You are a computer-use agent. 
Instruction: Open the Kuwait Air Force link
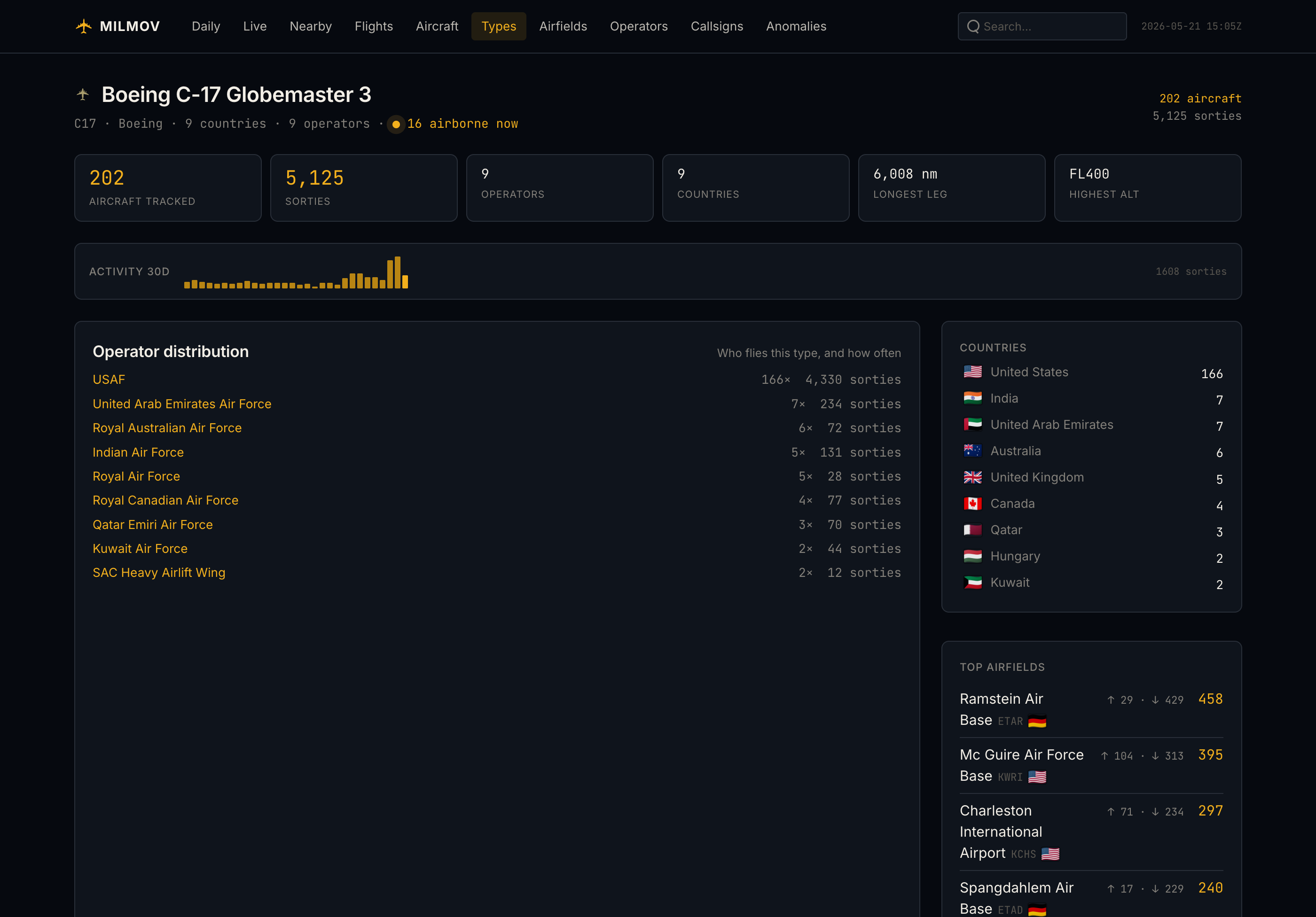[141, 549]
